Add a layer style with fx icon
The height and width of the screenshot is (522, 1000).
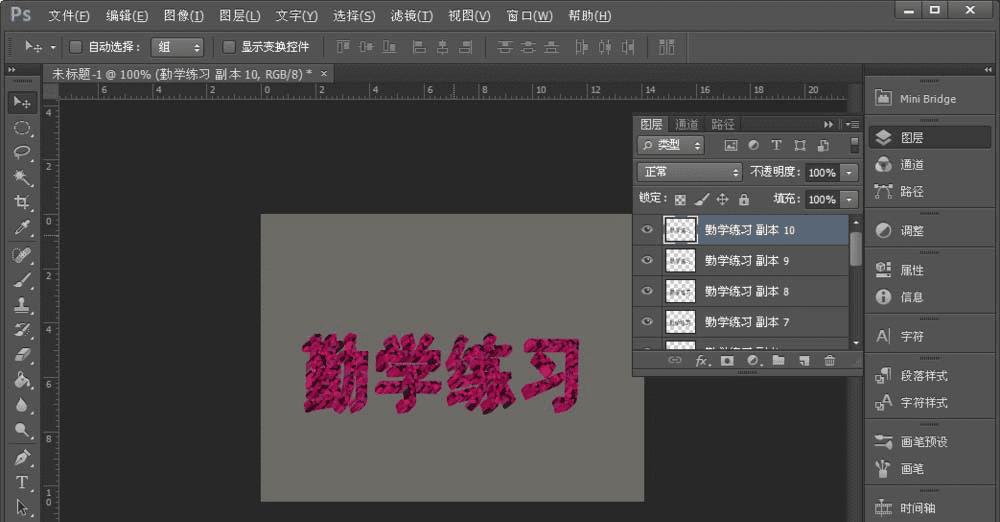702,361
